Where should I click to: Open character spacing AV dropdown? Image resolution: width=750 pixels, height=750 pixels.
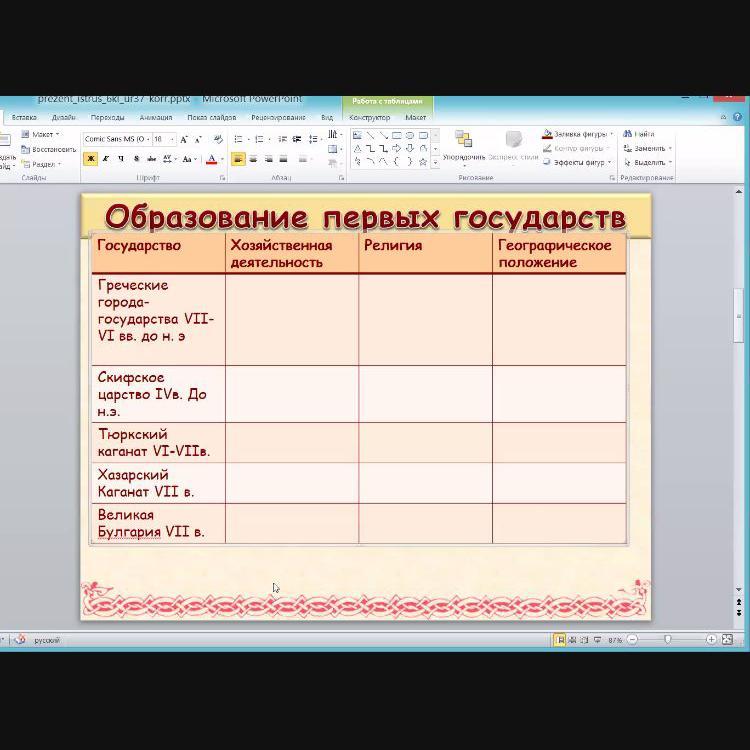pos(170,159)
